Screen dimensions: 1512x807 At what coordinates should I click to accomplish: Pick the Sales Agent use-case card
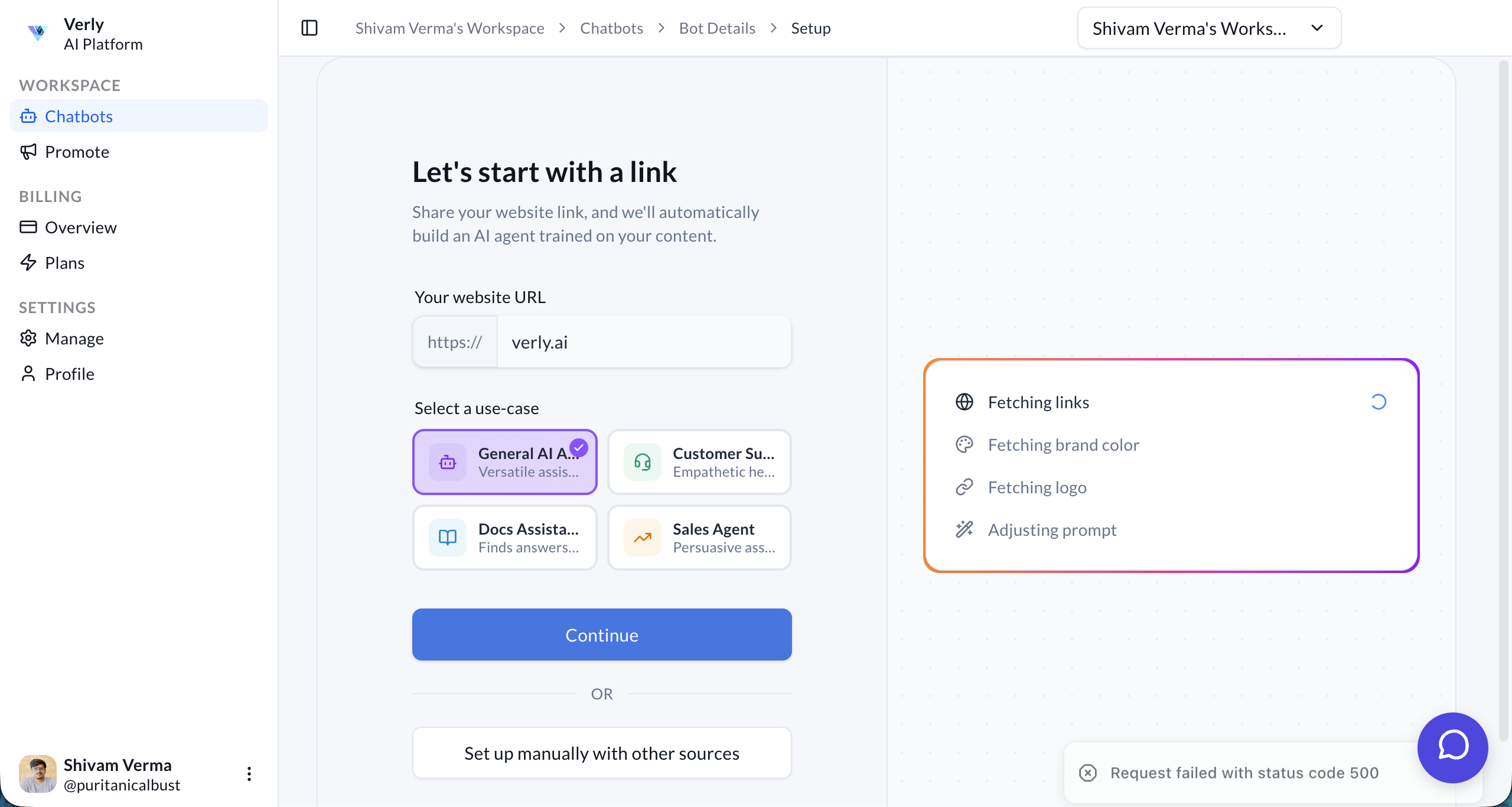point(699,538)
